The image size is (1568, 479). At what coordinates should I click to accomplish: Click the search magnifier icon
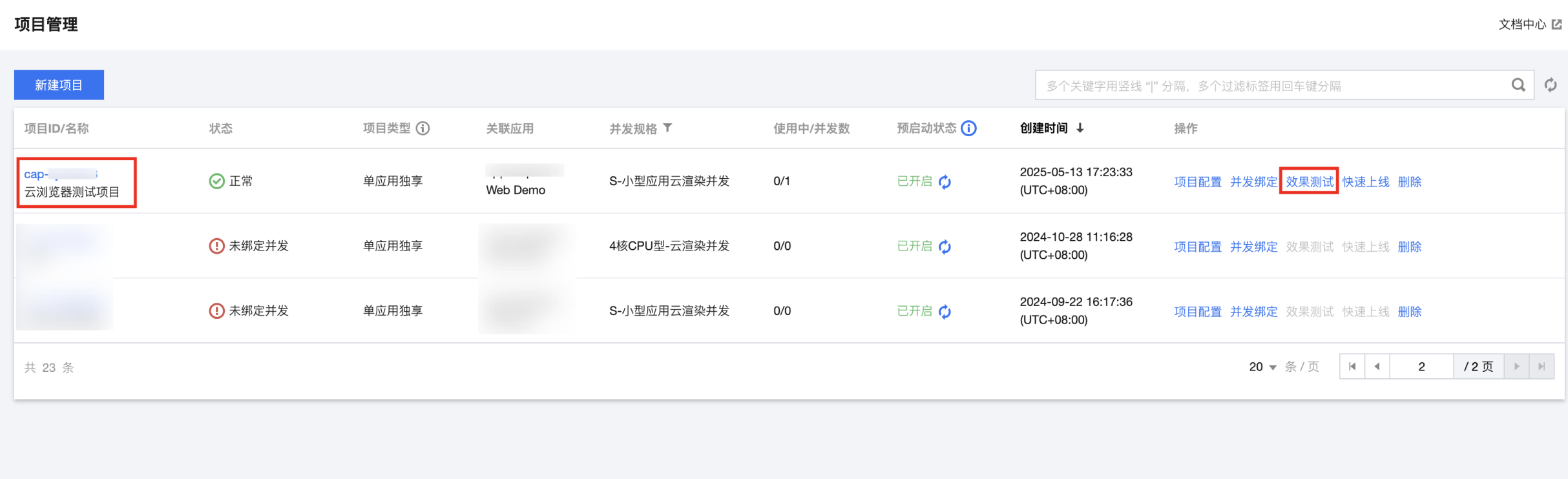pos(1518,85)
